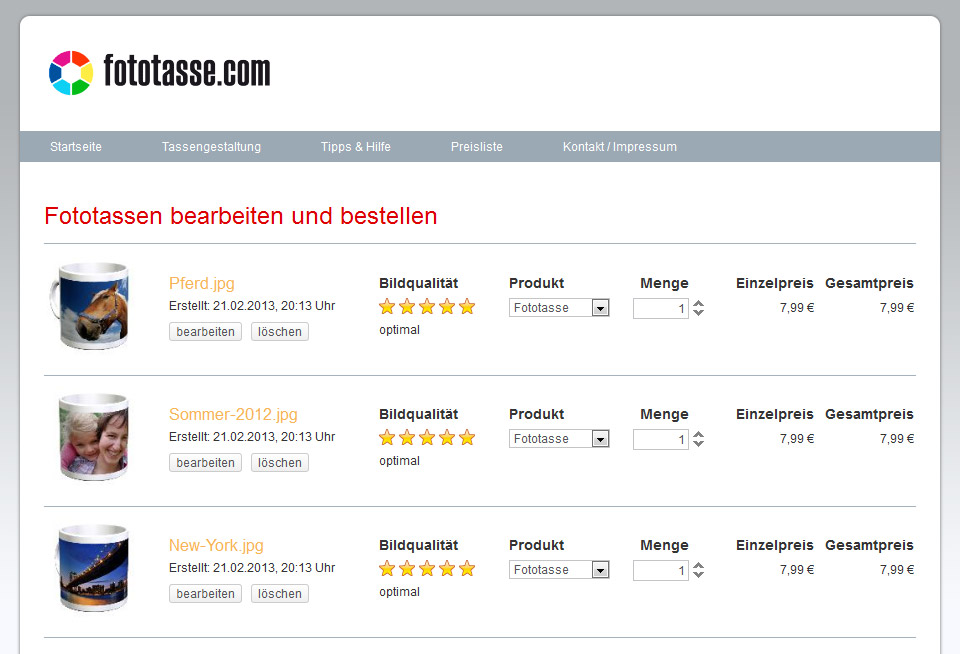The image size is (960, 654).
Task: Click the New-York bridge mug thumbnail
Action: tap(92, 568)
